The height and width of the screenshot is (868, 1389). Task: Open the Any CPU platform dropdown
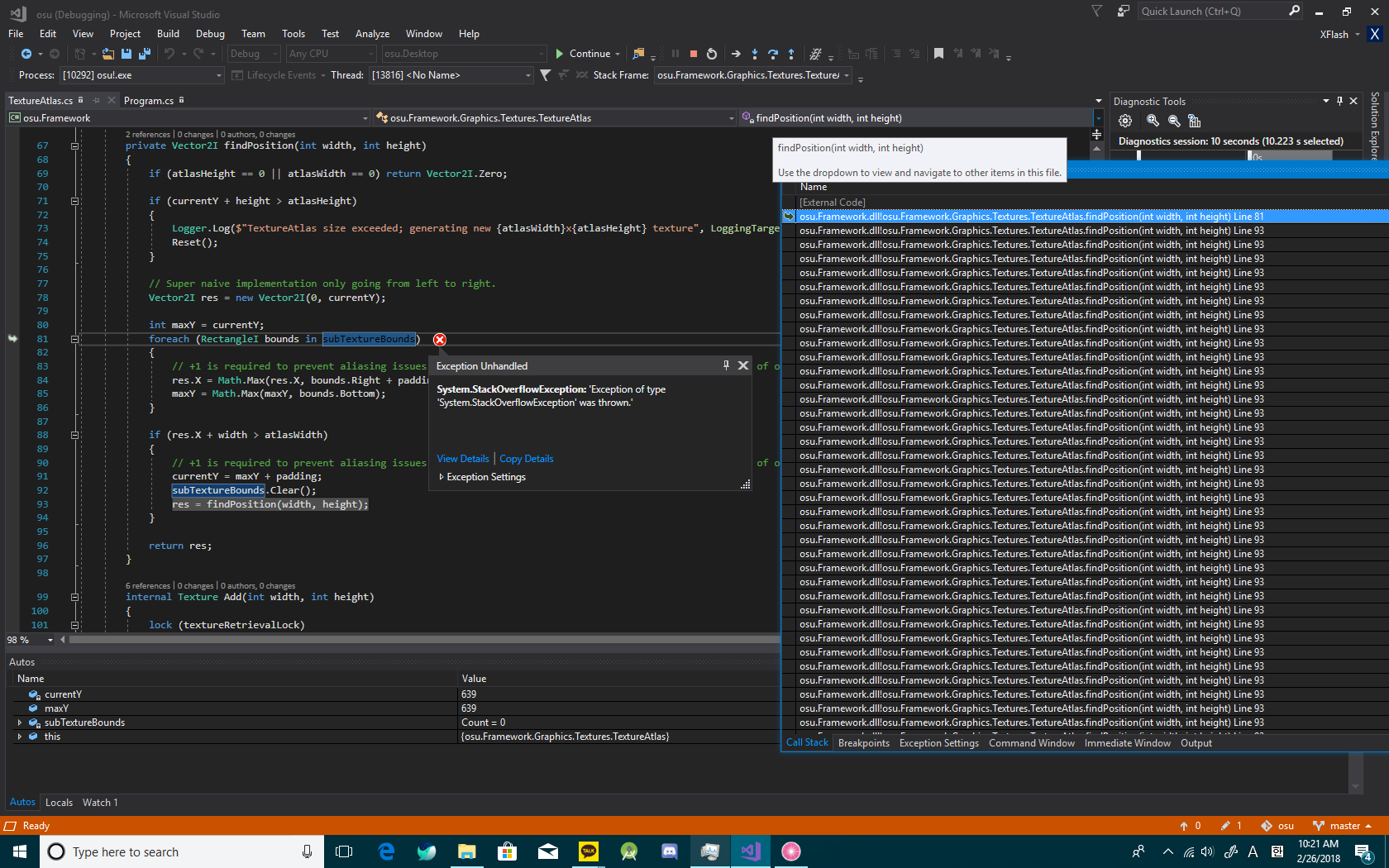click(x=371, y=53)
